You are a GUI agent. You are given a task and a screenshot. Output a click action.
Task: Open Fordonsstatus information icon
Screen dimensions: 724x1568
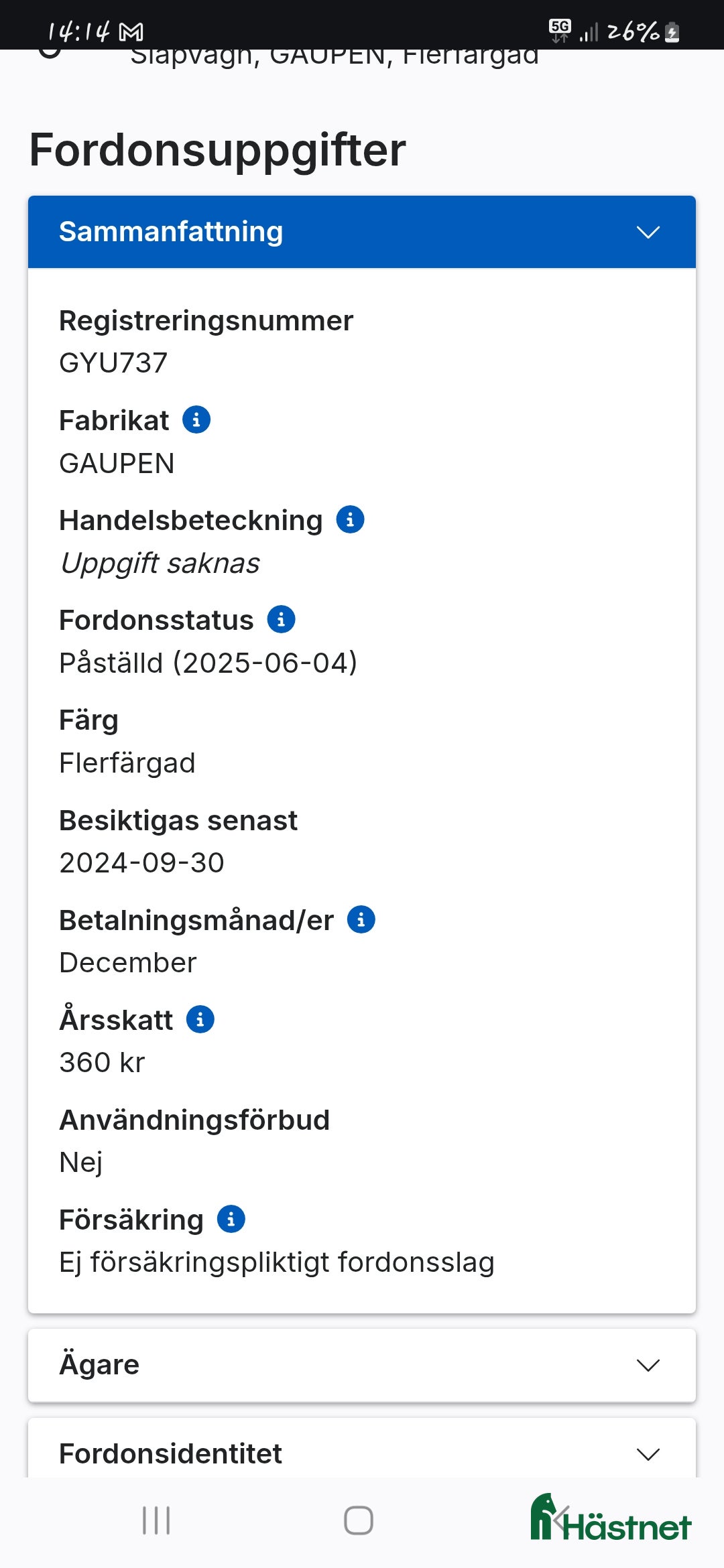click(282, 618)
